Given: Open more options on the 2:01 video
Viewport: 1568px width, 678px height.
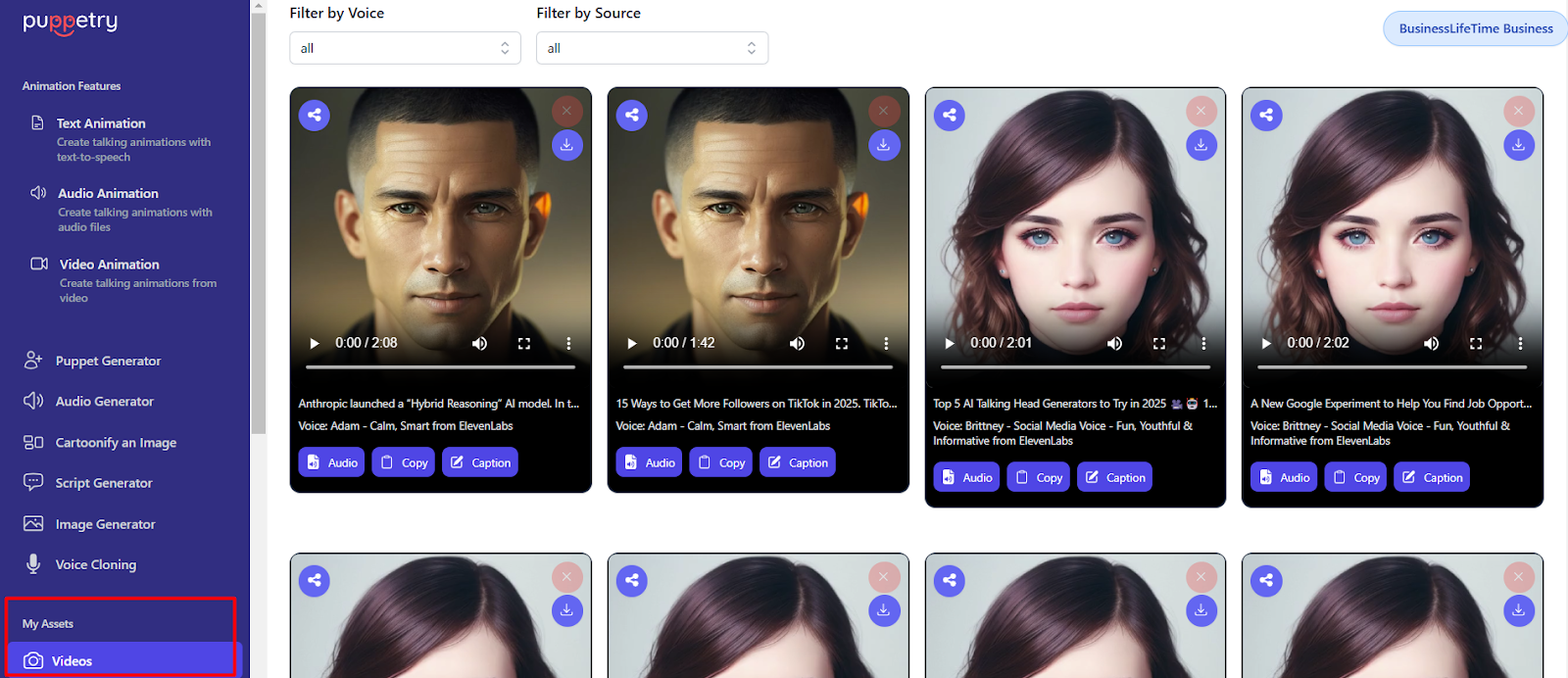Looking at the screenshot, I should (x=1203, y=343).
